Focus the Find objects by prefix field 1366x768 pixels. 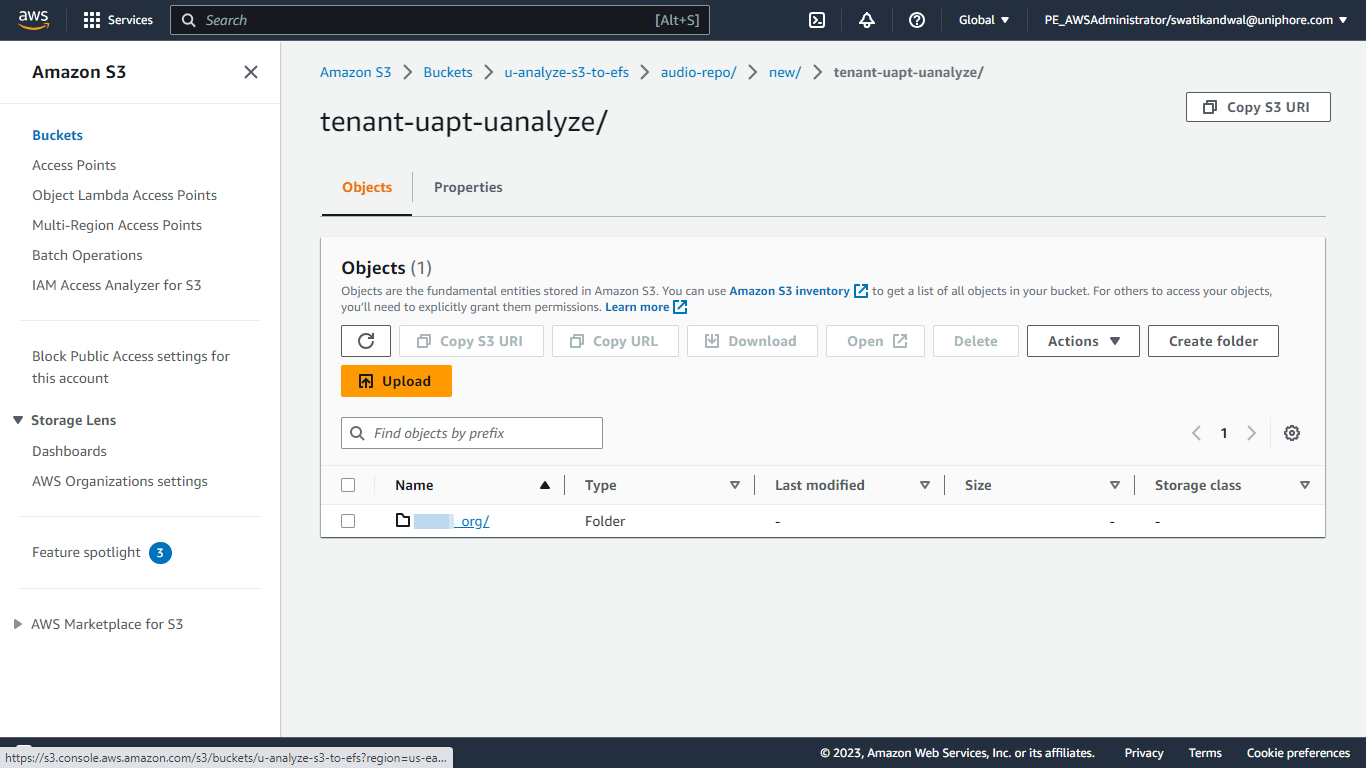pos(472,433)
